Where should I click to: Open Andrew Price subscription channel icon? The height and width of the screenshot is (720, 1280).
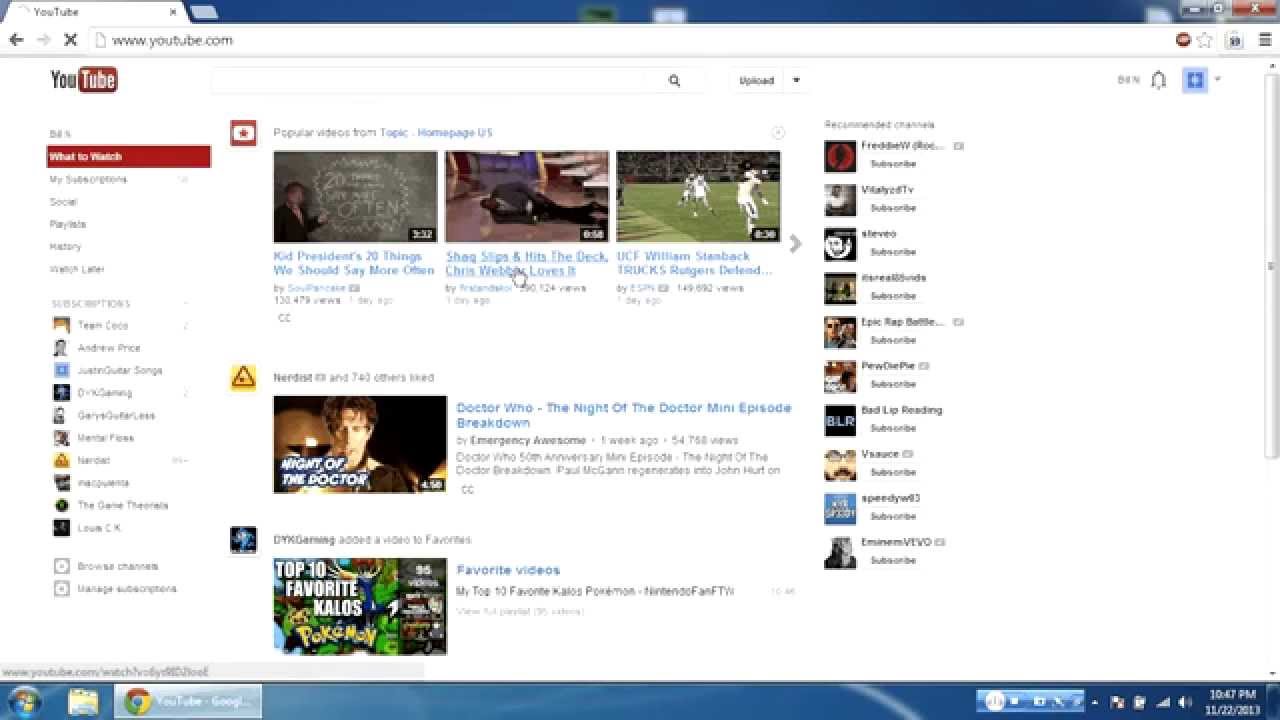pos(61,348)
